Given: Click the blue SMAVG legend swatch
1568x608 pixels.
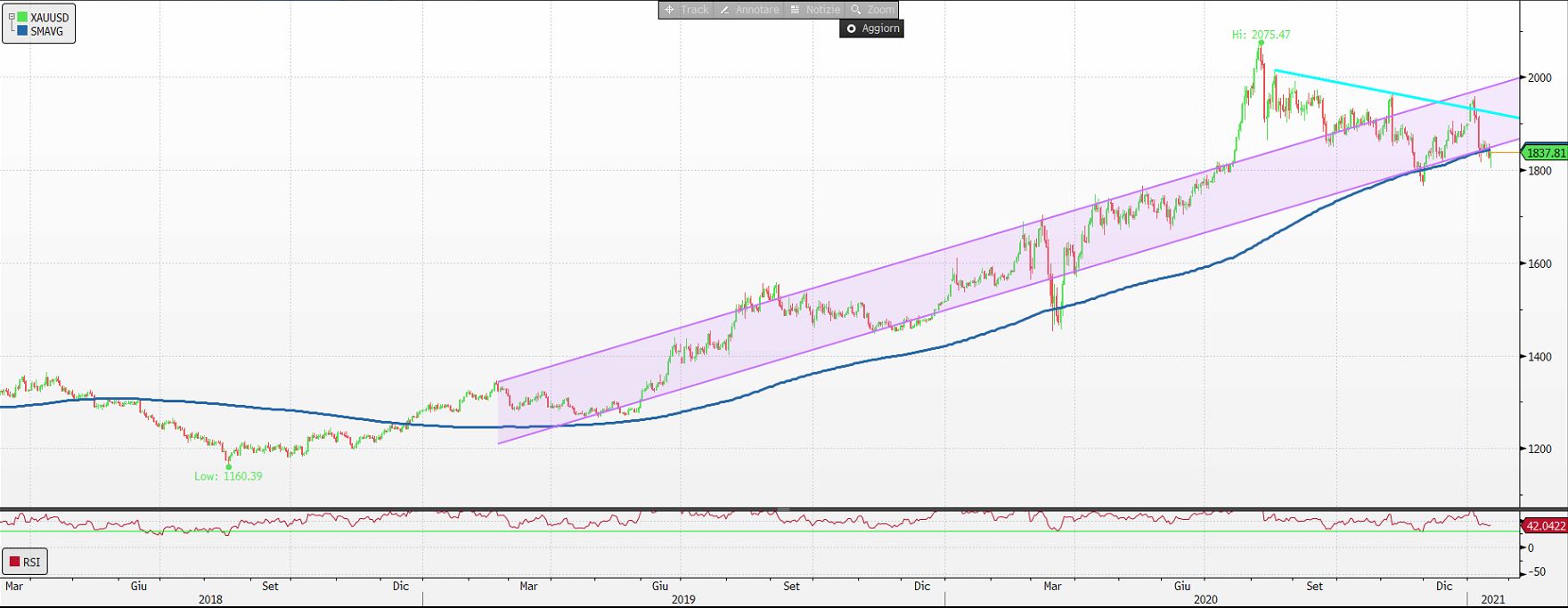Looking at the screenshot, I should click(x=22, y=31).
